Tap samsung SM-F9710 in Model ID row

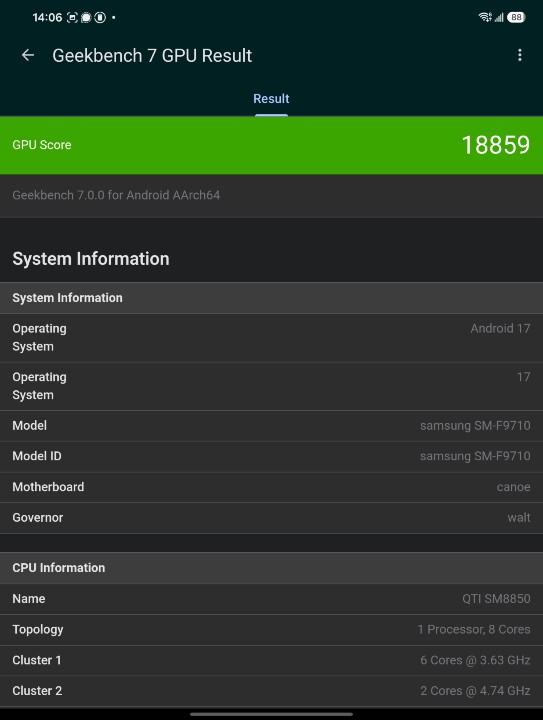click(x=475, y=456)
